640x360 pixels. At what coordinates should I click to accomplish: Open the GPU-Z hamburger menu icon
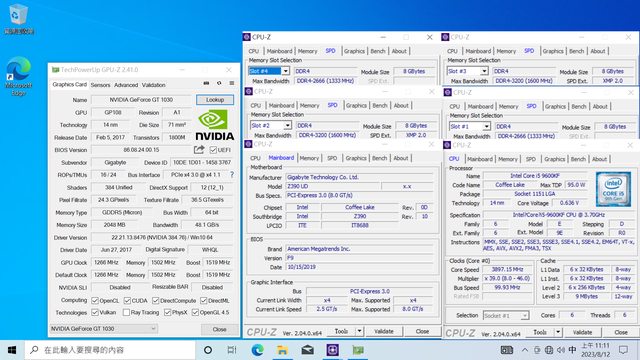point(232,83)
